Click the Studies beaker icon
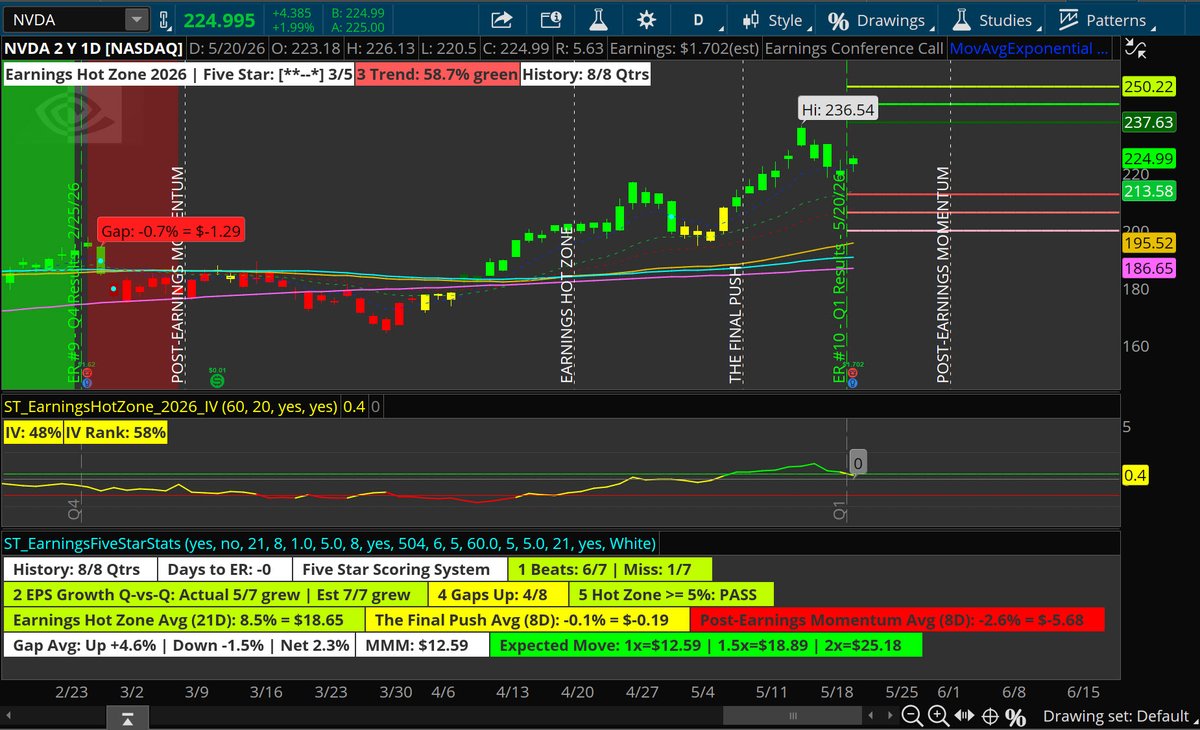This screenshot has width=1200, height=730. point(962,20)
